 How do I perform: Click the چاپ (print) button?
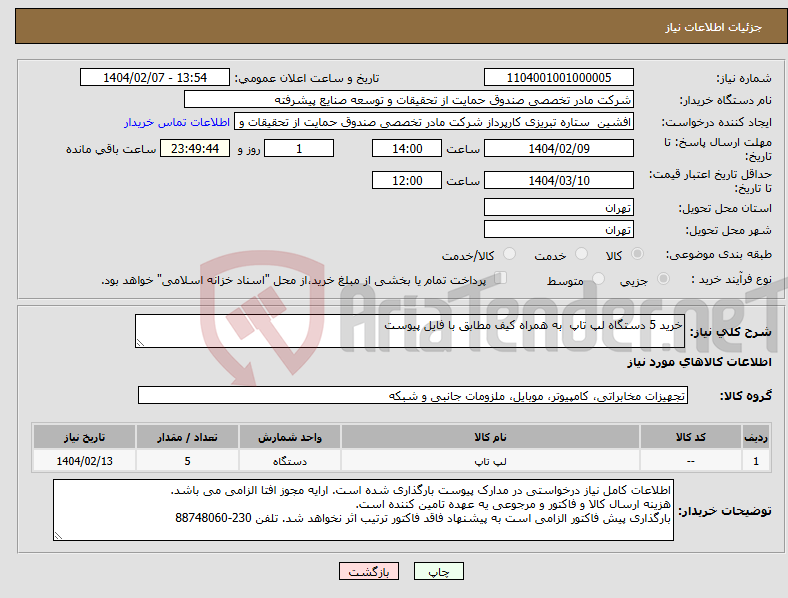(x=438, y=571)
